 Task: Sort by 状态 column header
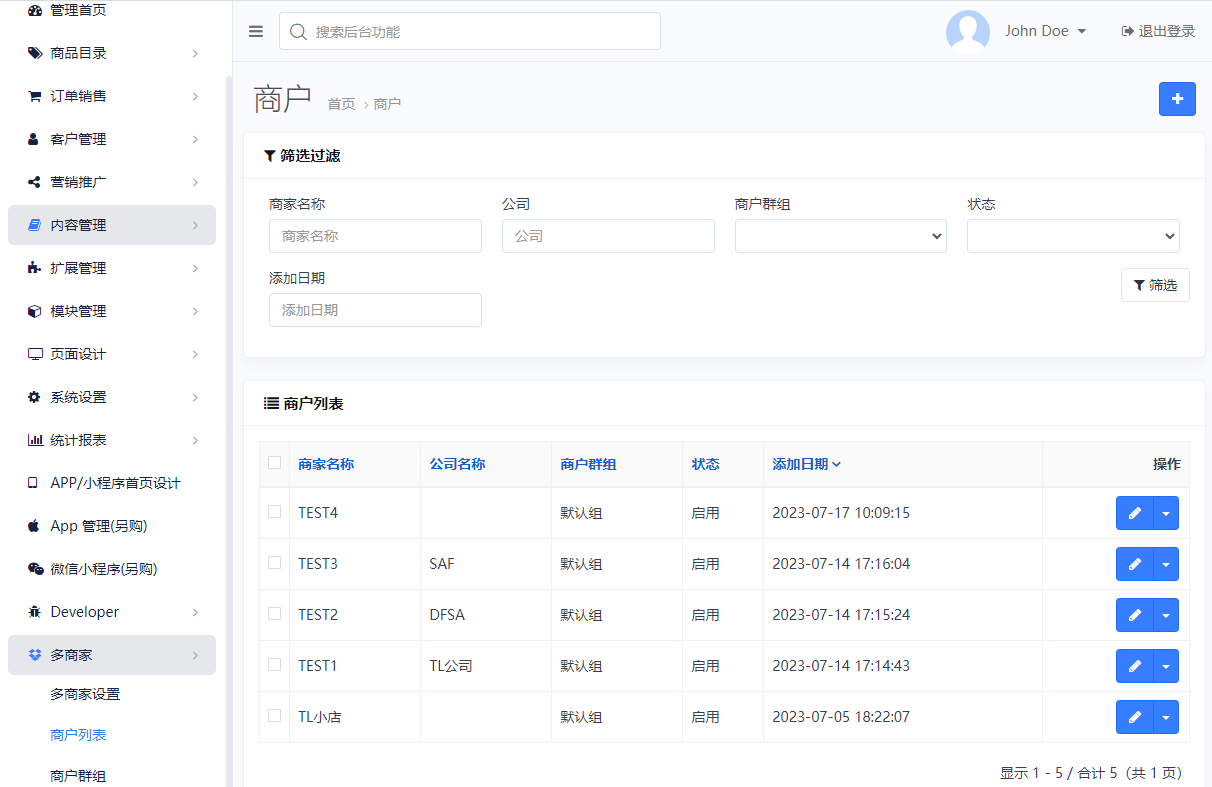coord(705,464)
